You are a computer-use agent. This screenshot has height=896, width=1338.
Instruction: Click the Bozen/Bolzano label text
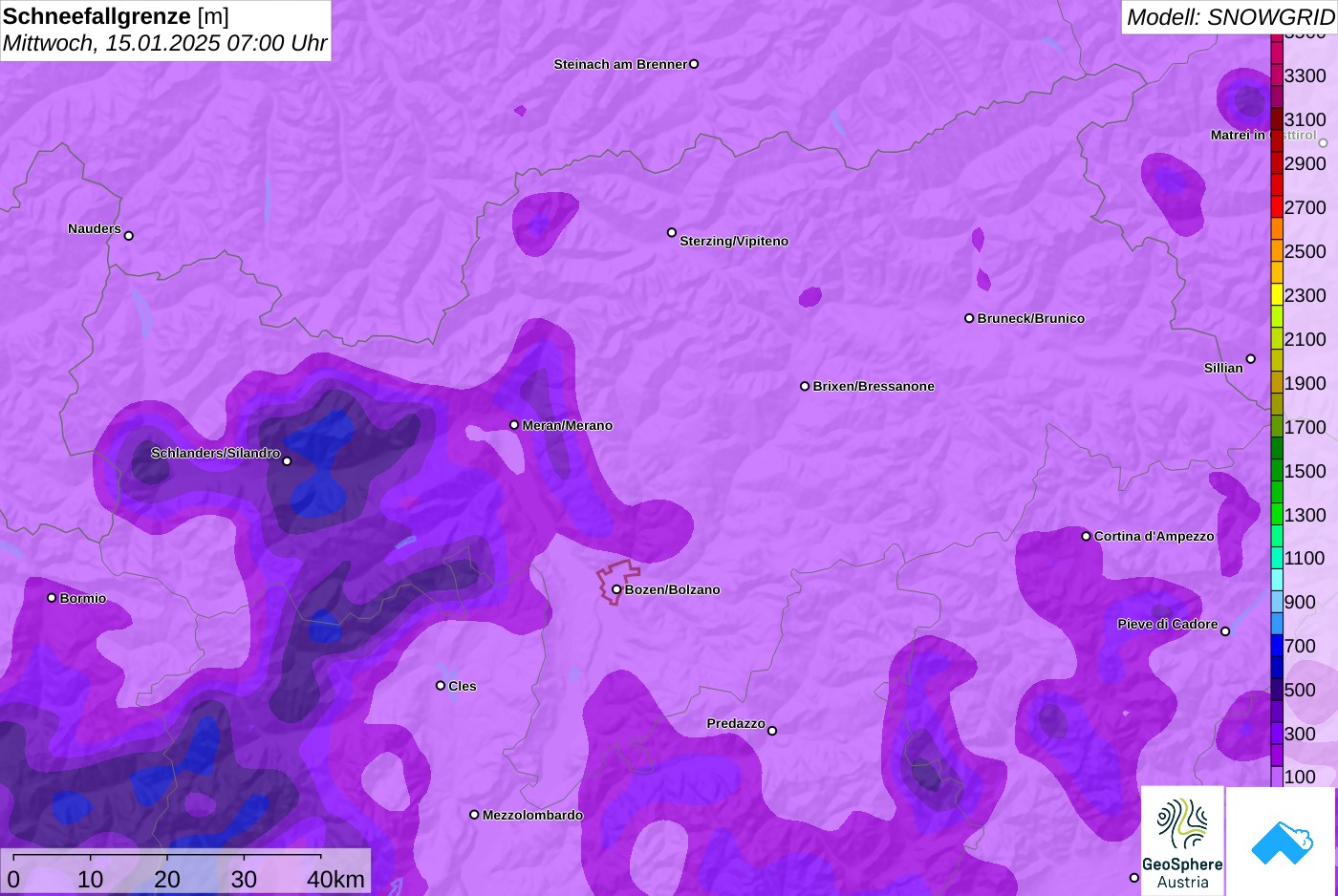673,589
